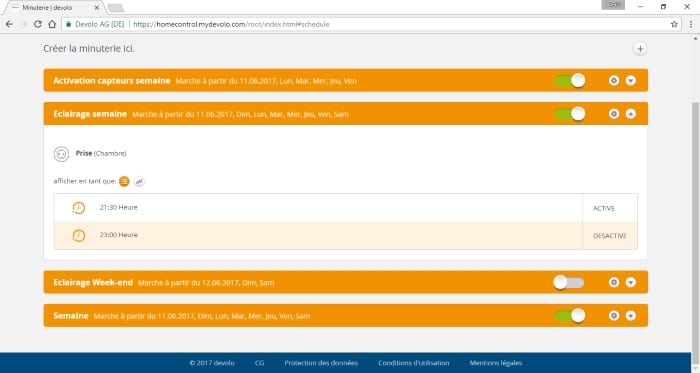Toggle off Activation capteurs semaine switch
The width and height of the screenshot is (700, 373).
570,80
